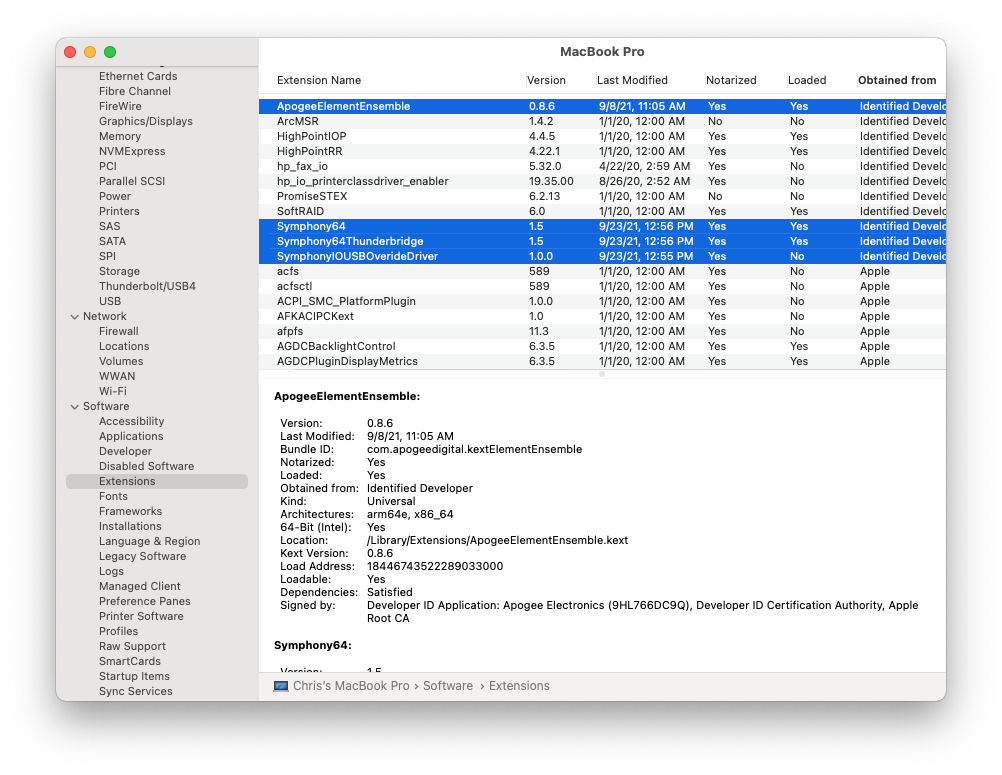This screenshot has height=775, width=1002.
Task: Select the SymphonyIOUSBOverideDriver row
Action: click(602, 257)
